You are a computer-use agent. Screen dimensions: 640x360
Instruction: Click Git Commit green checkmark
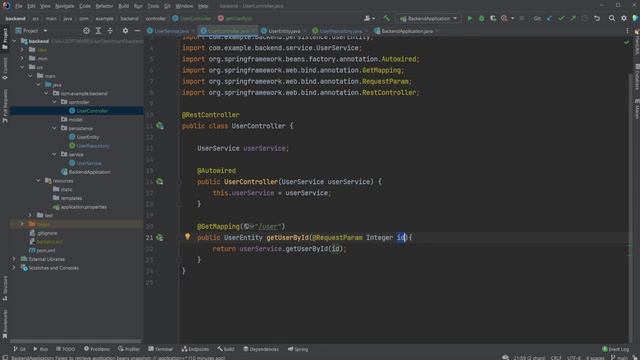[561, 18]
